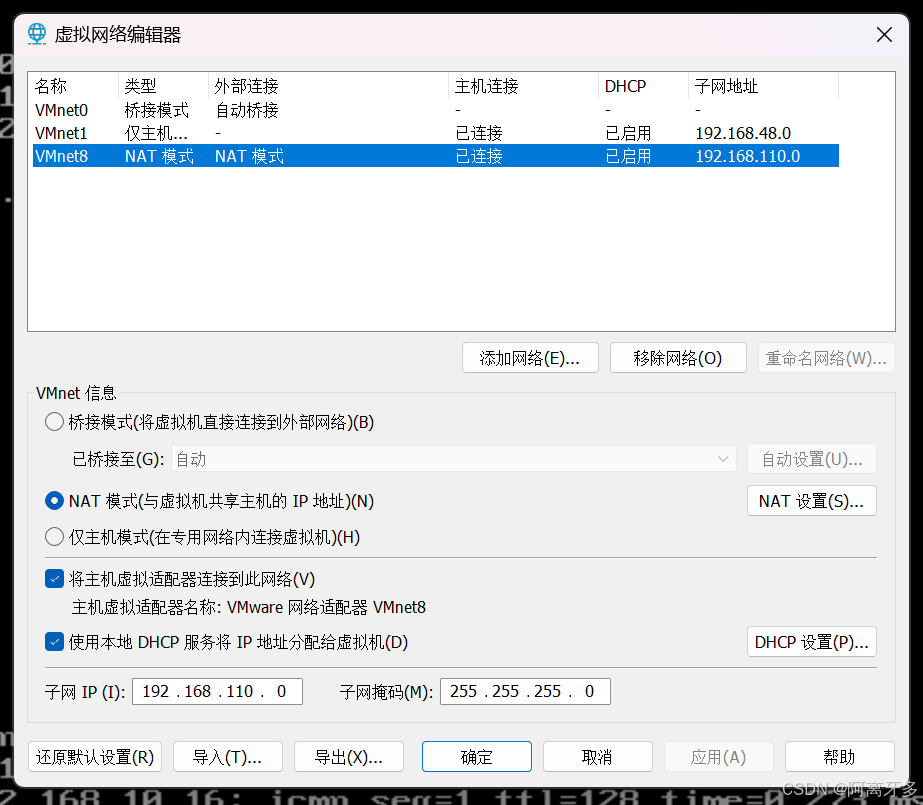Screen dimensions: 923x805
Task: Click the Virtual Network Editor globe icon
Action: tap(36, 34)
